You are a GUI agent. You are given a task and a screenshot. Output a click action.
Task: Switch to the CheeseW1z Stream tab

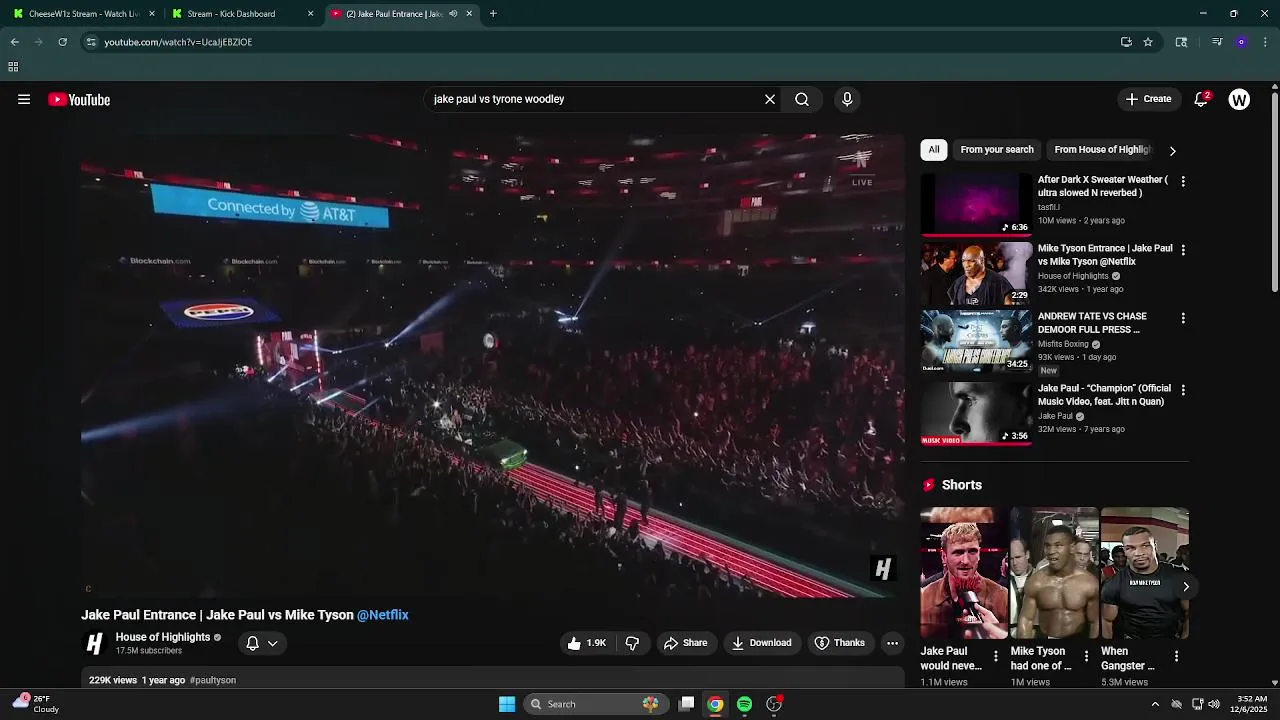coord(82,14)
